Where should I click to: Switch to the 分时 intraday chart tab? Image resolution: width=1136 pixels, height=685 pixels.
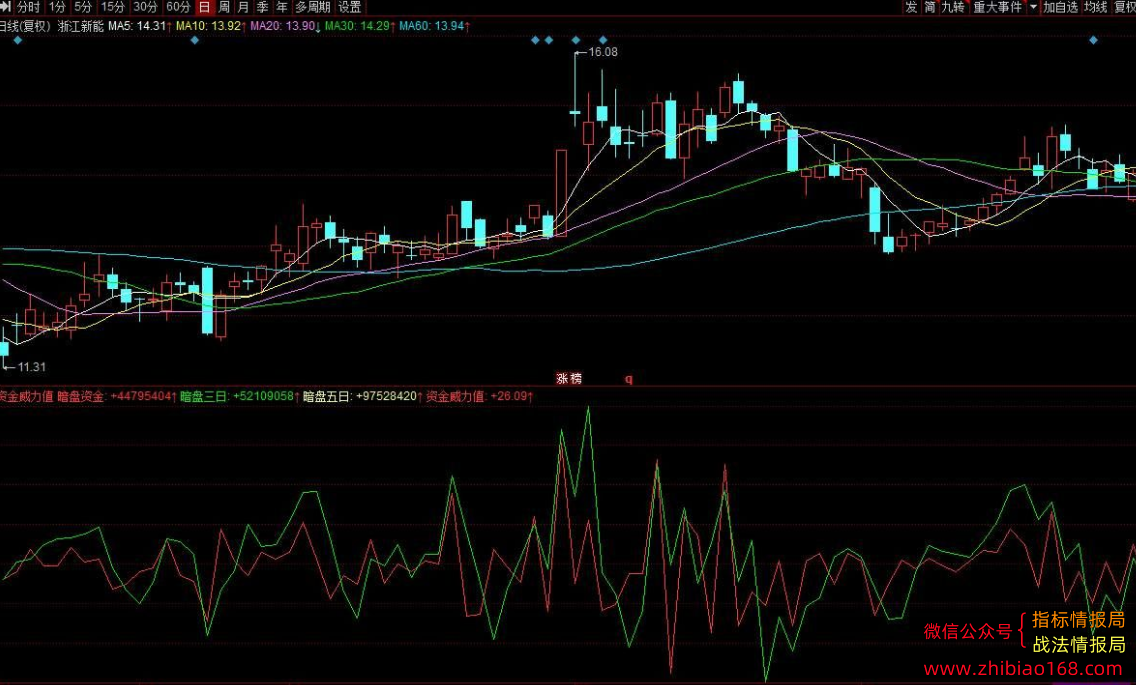[x=28, y=7]
